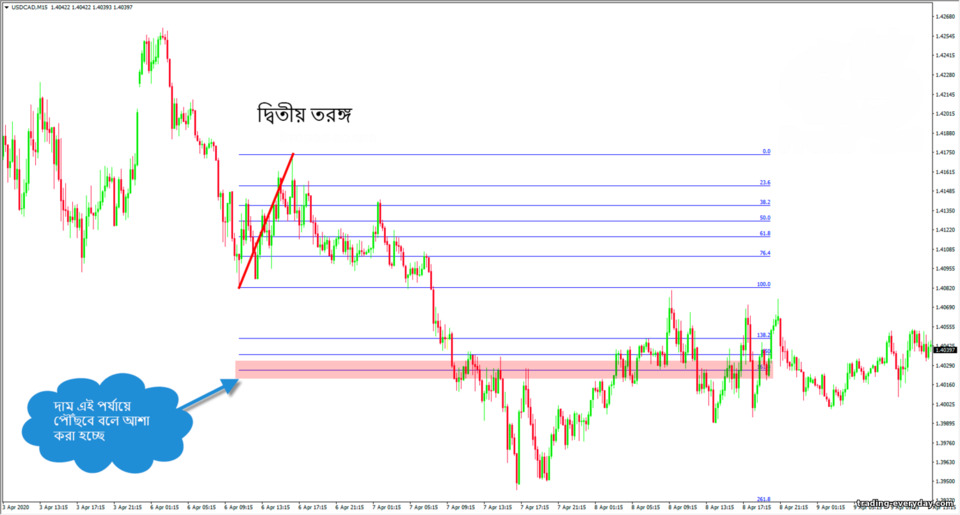The image size is (960, 515).
Task: Click the 1.42015 price axis label
Action: pos(945,113)
